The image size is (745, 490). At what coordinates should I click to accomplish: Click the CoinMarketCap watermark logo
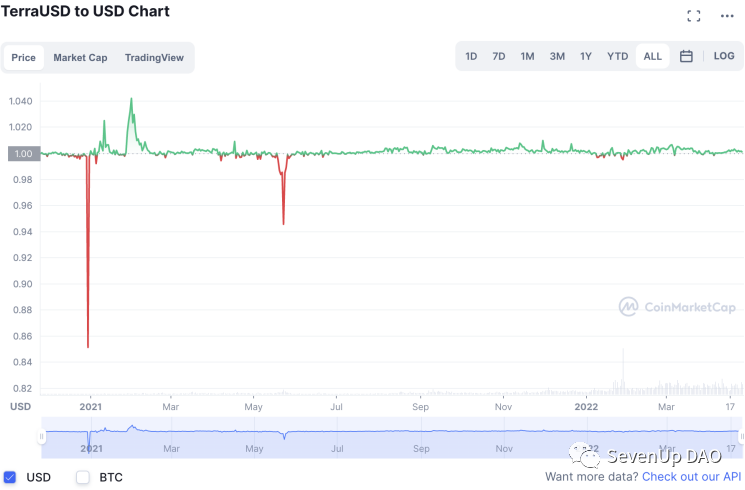pyautogui.click(x=677, y=307)
